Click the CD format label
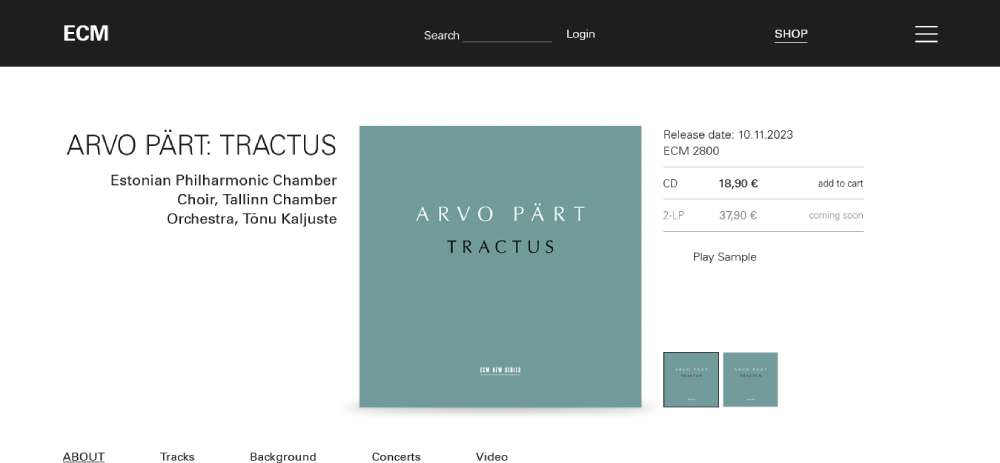The width and height of the screenshot is (1000, 463). point(670,184)
